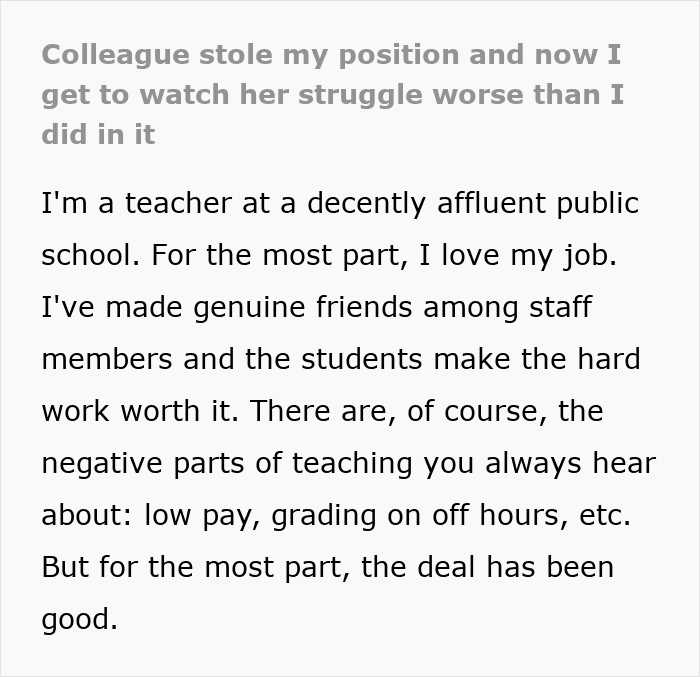
Task: Click "did in it" ending the title
Action: point(98,134)
